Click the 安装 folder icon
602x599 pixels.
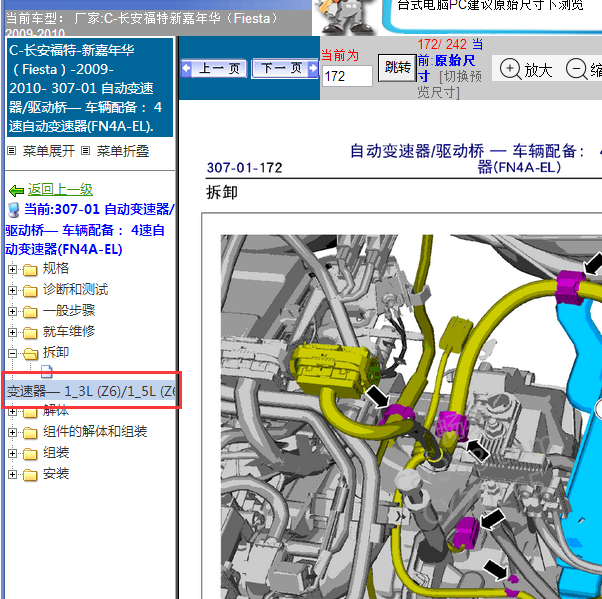pyautogui.click(x=30, y=476)
